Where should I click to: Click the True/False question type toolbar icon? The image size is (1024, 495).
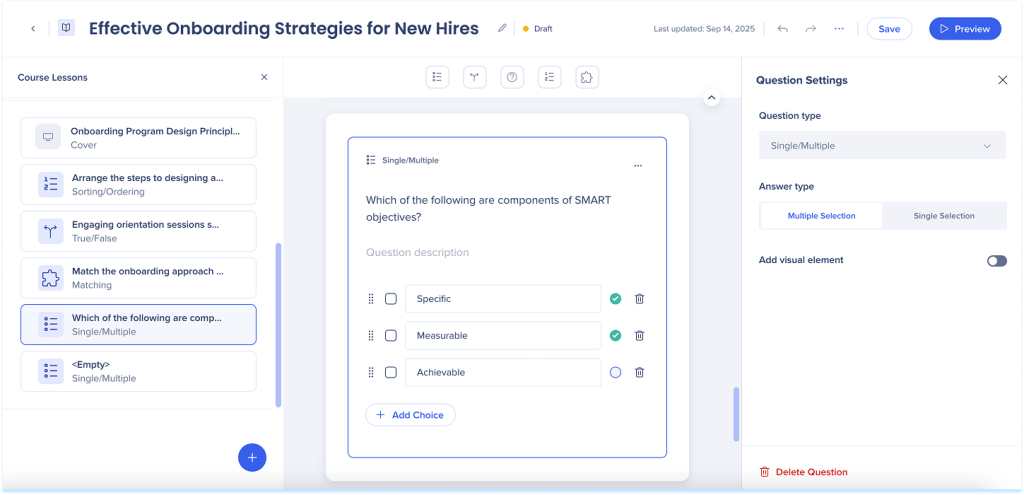coord(475,77)
